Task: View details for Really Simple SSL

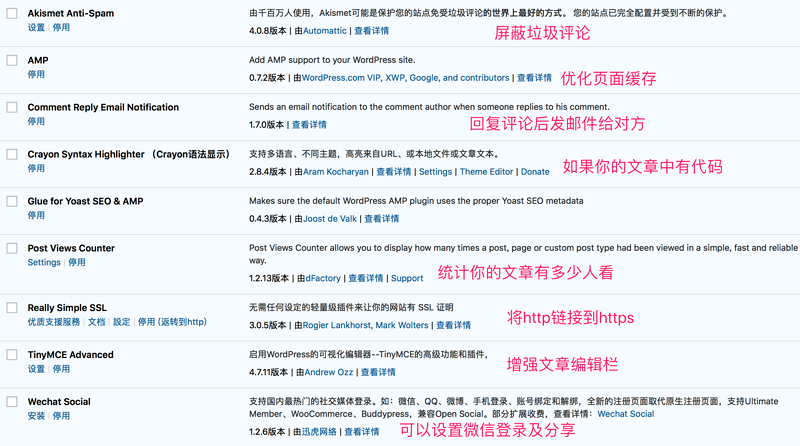Action: coord(454,326)
